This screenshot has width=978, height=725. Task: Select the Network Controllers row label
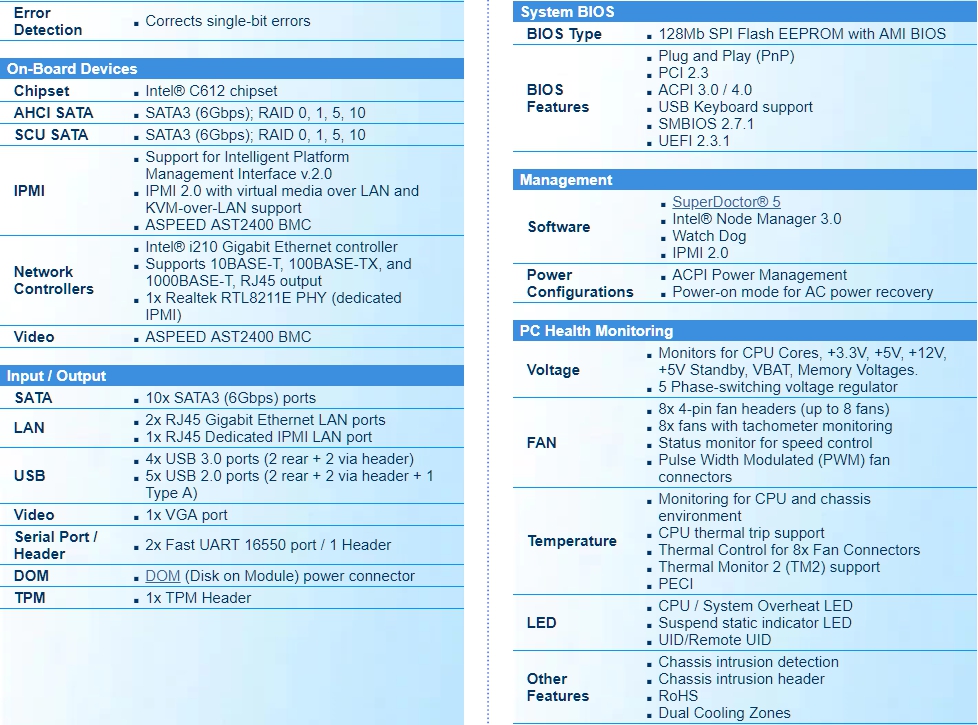(54, 280)
